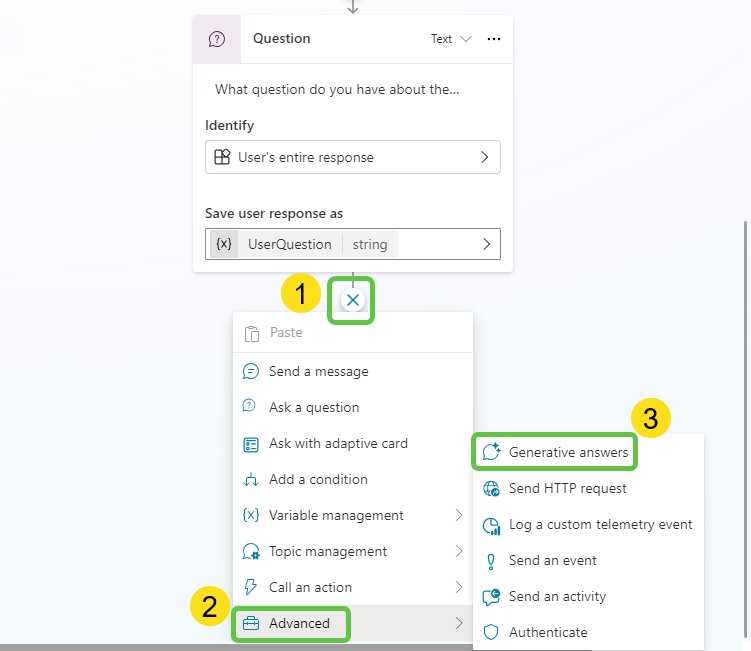Open the Advanced submenu entry
Screen dimensions: 751x651
point(299,624)
